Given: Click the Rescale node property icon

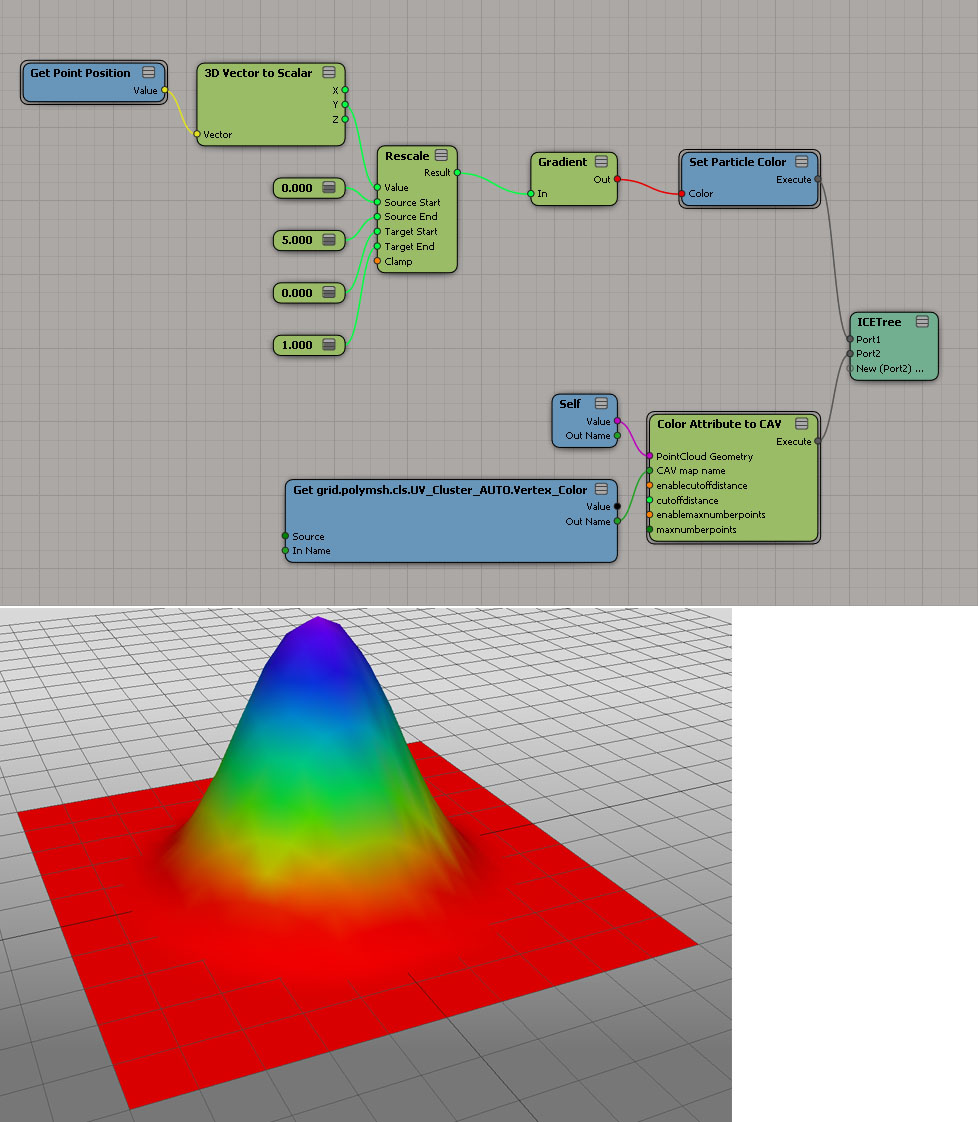Looking at the screenshot, I should click(442, 156).
